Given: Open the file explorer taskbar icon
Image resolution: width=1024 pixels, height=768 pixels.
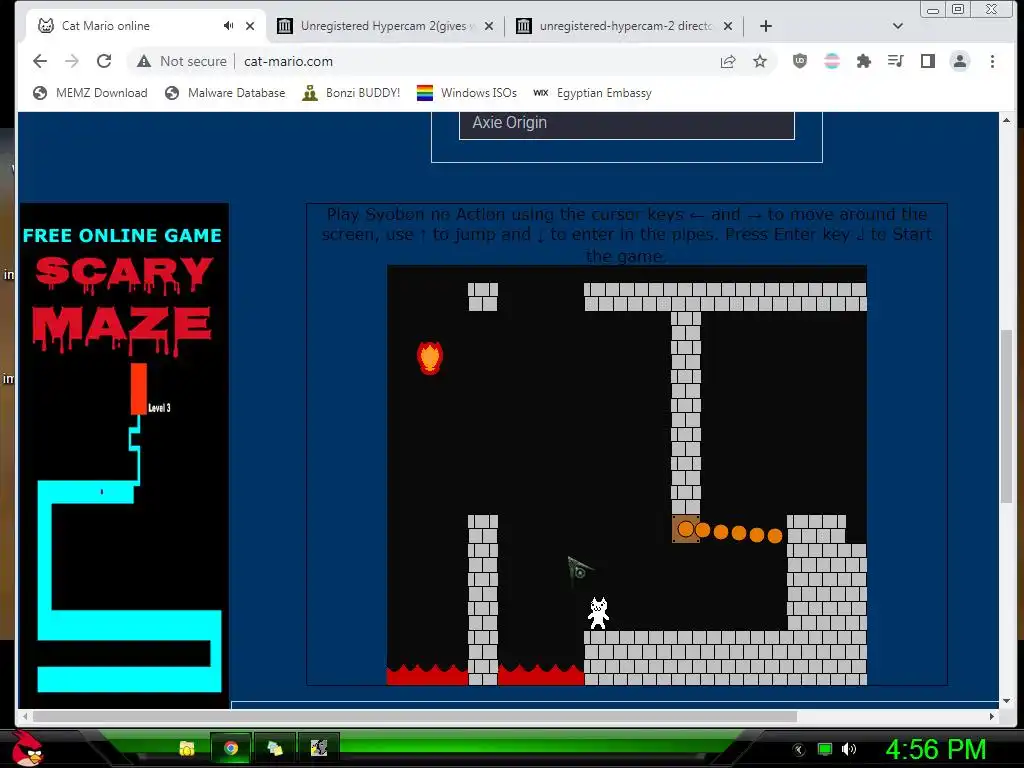Looking at the screenshot, I should coord(187,748).
